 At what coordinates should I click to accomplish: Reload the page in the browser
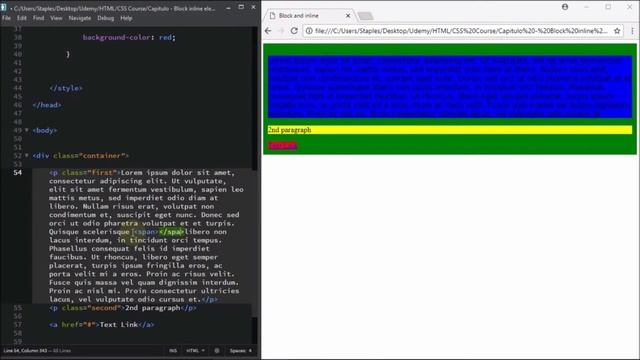[x=294, y=31]
